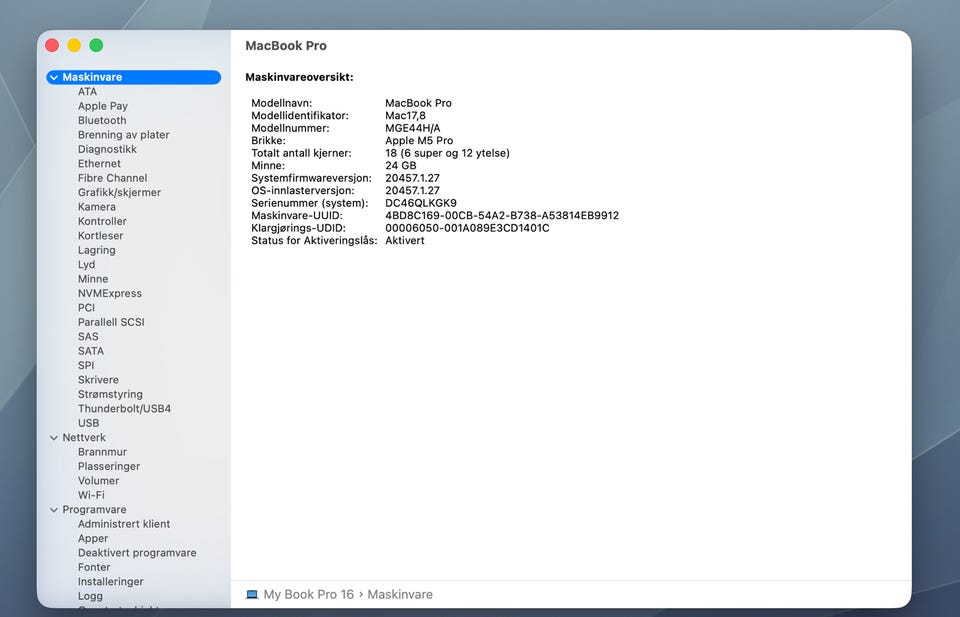Click Maskinvare in the path bar
Image resolution: width=960 pixels, height=617 pixels.
tap(400, 594)
